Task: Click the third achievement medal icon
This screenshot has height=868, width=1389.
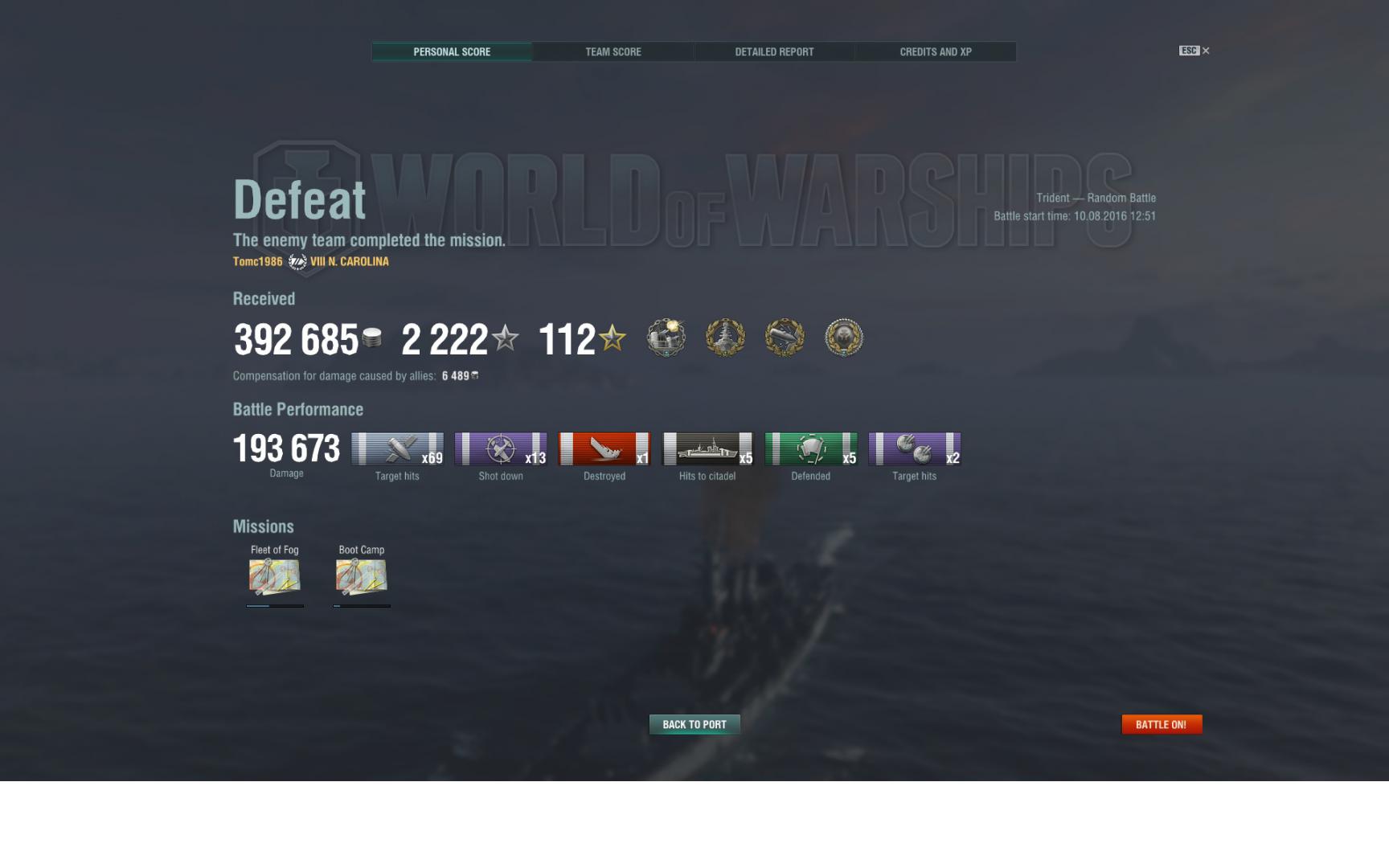Action: point(785,338)
